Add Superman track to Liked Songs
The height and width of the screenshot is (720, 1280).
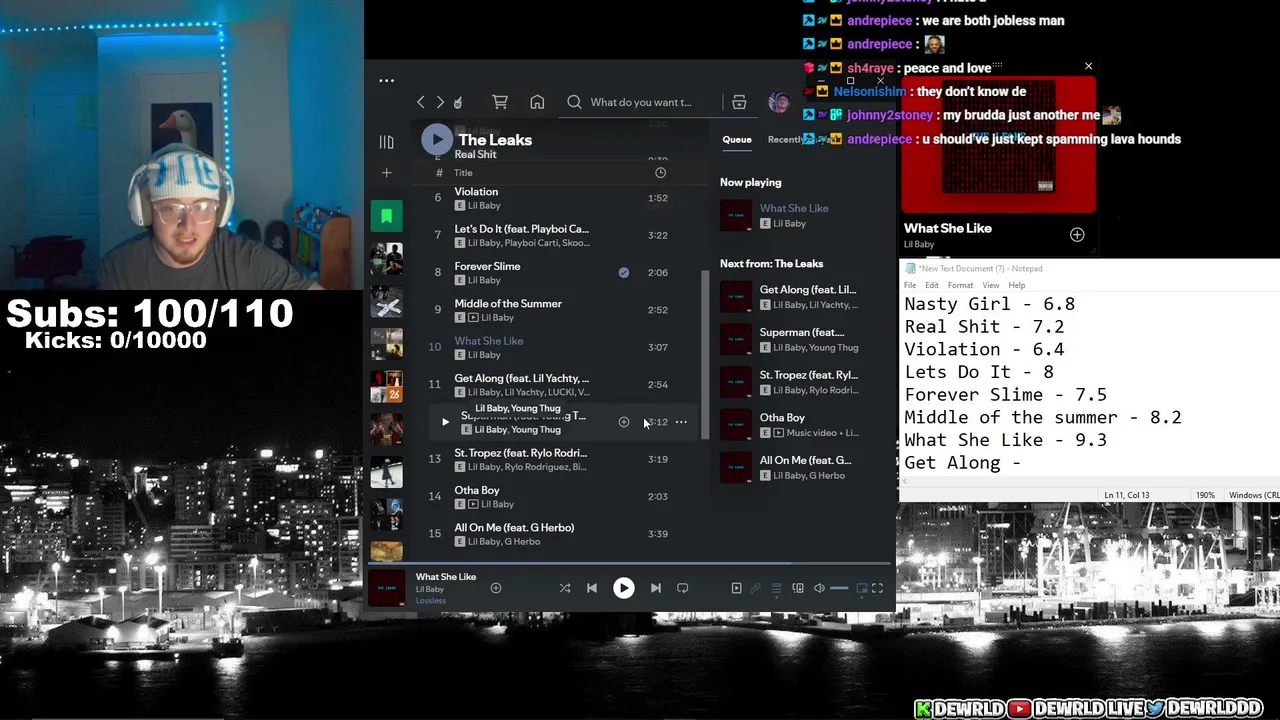point(624,422)
